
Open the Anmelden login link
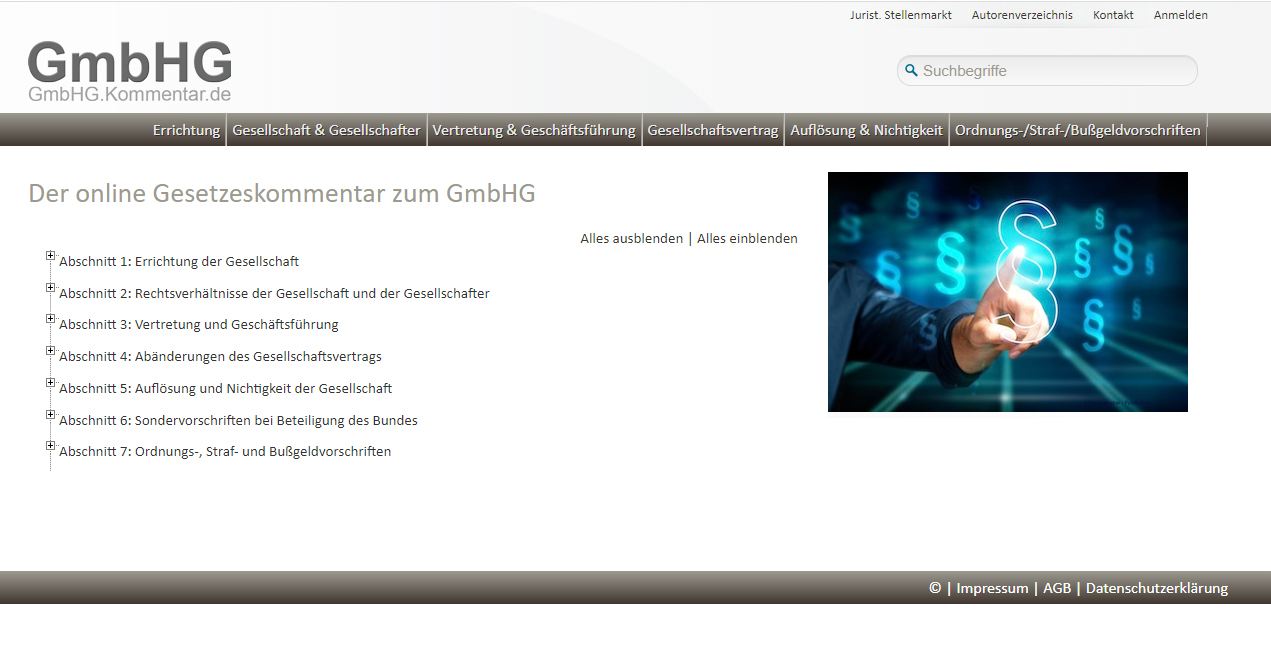(1180, 15)
